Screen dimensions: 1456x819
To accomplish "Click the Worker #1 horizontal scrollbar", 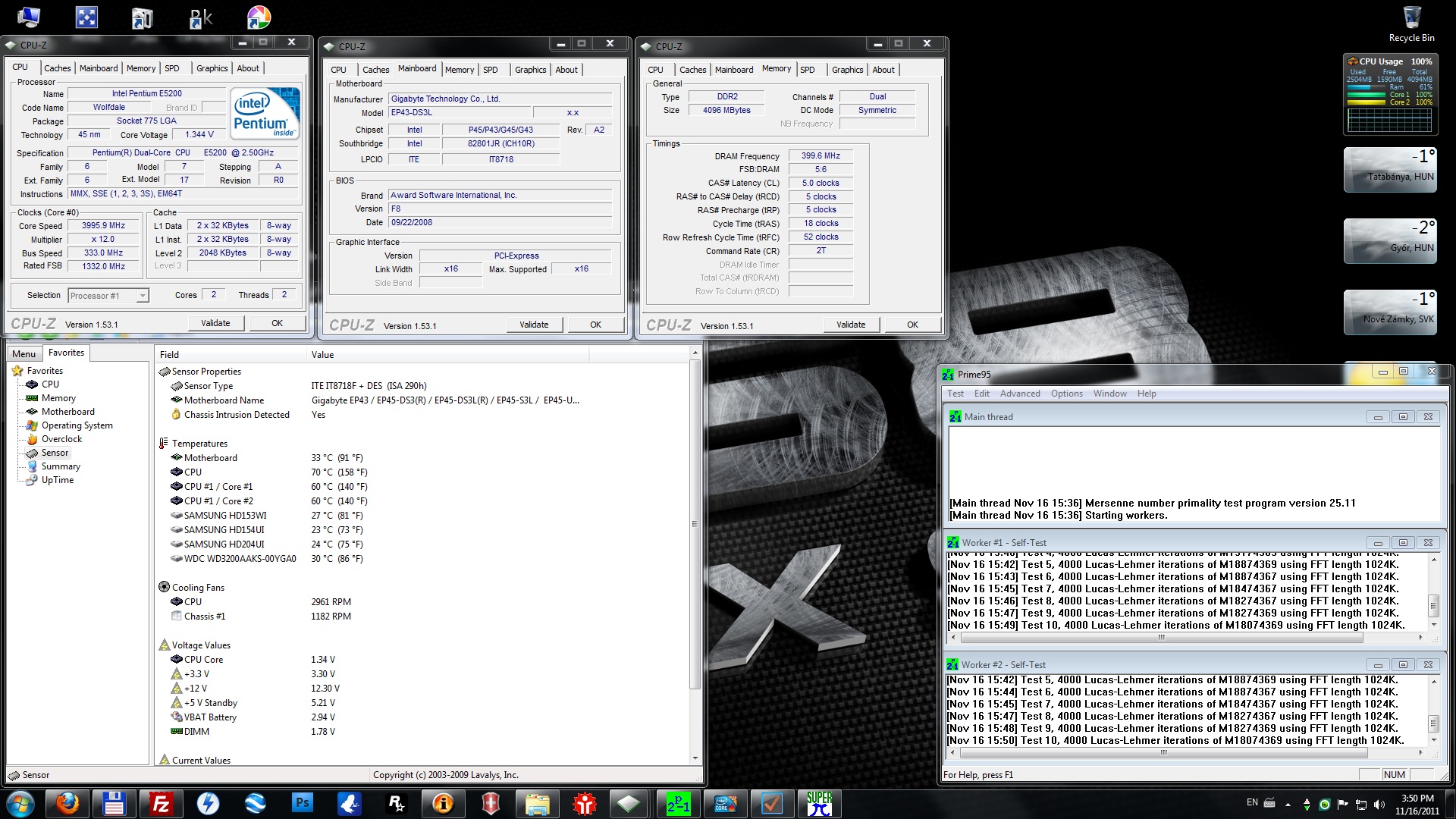I will click(1160, 638).
